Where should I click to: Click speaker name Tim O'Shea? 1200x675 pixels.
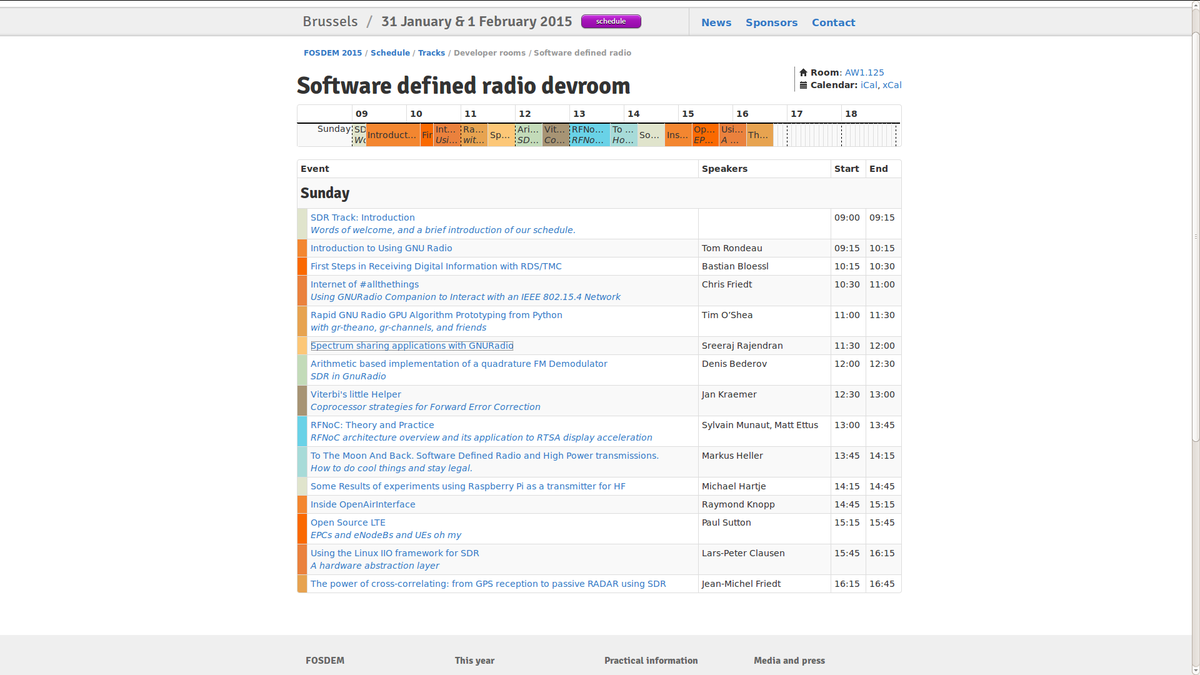[x=728, y=315]
